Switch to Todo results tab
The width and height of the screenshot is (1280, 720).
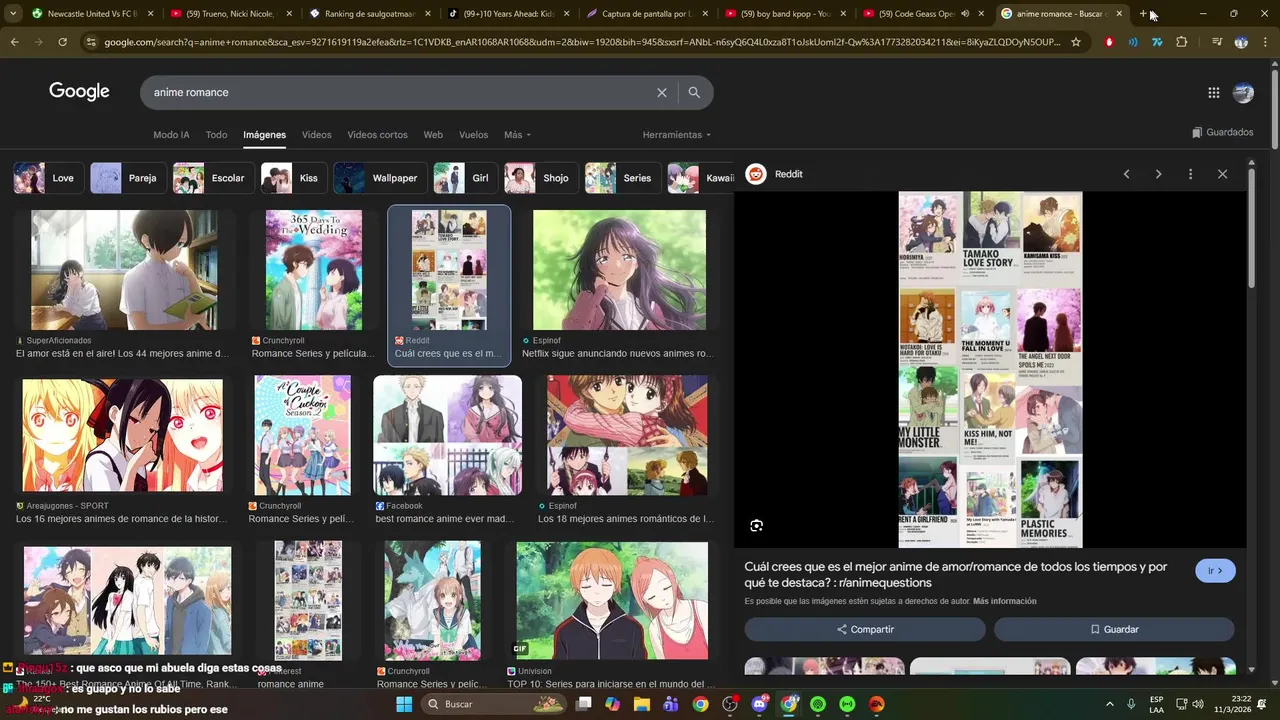(x=216, y=135)
